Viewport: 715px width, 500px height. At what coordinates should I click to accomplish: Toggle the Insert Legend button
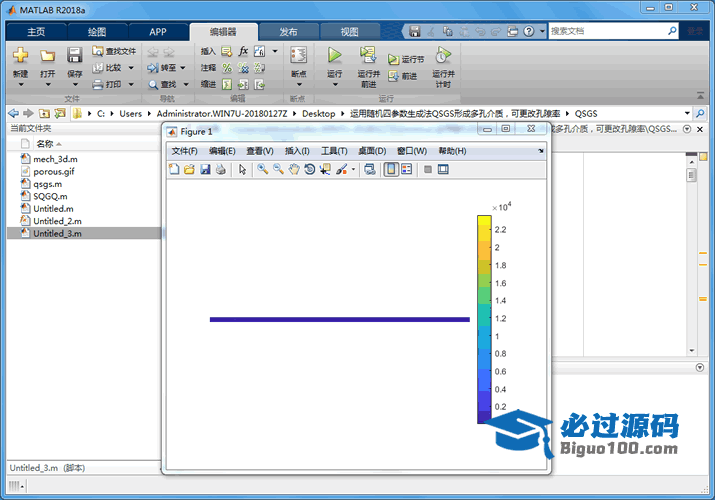(x=406, y=170)
